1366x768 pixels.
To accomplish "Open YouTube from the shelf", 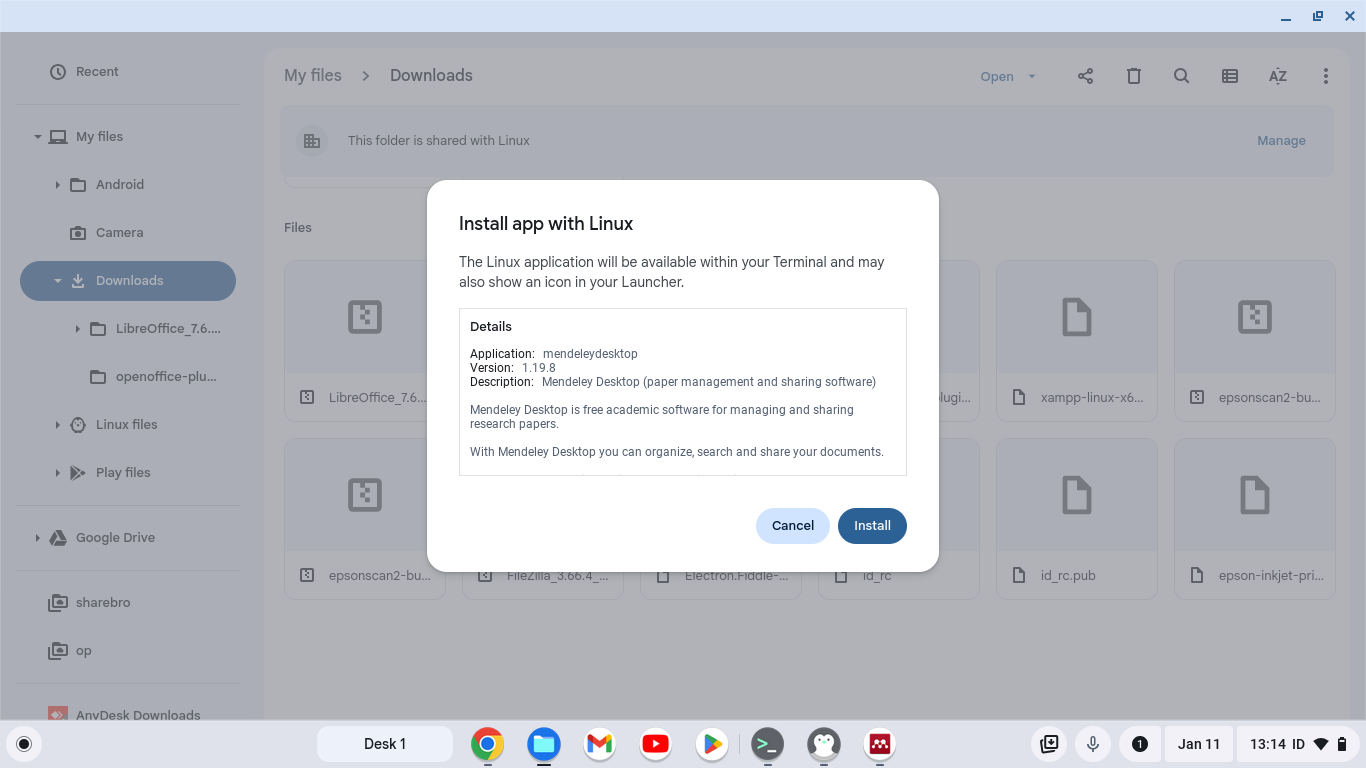I will click(x=656, y=744).
